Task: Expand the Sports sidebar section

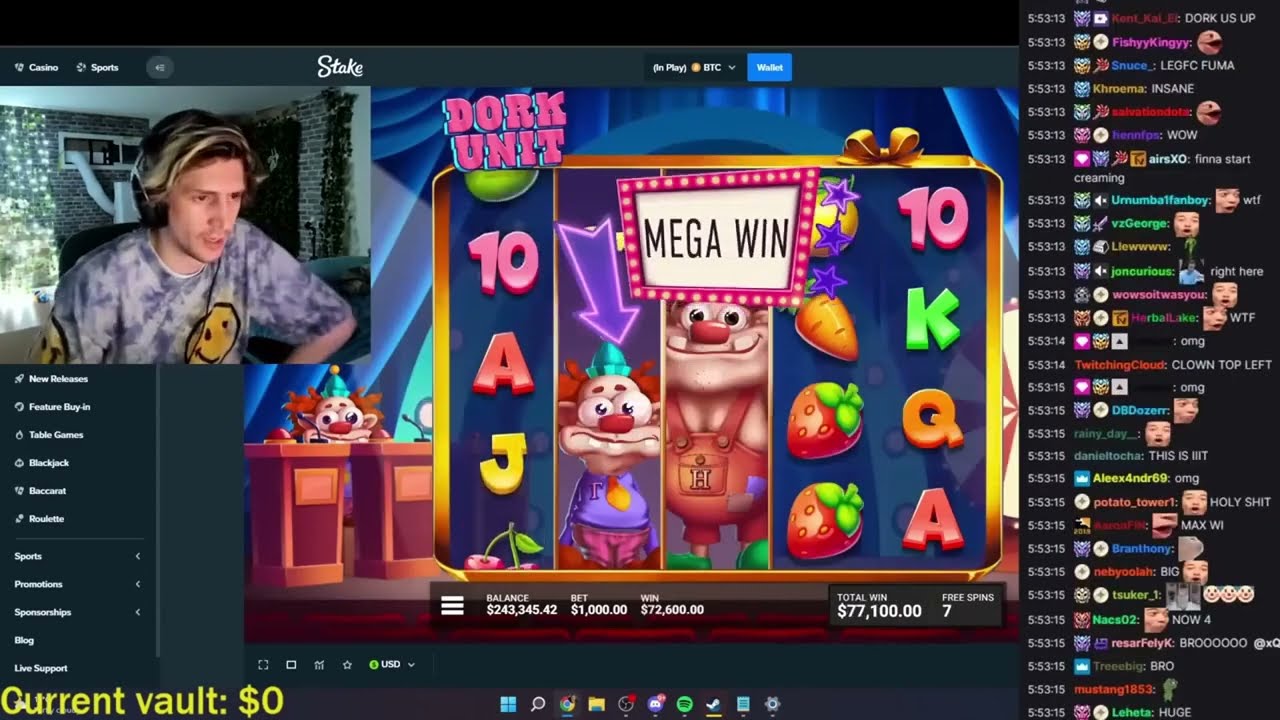Action: coord(77,556)
